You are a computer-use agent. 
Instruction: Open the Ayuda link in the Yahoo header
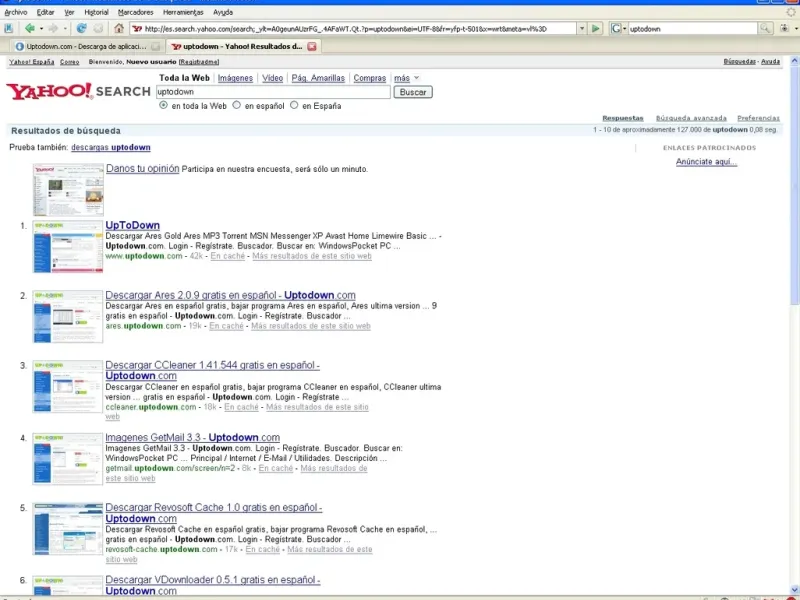[x=770, y=61]
